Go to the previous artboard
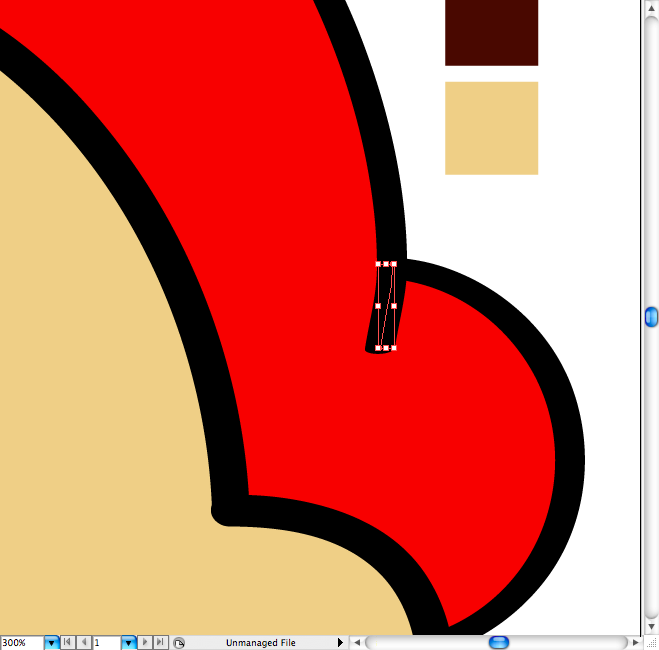The height and width of the screenshot is (650, 659). [x=84, y=642]
